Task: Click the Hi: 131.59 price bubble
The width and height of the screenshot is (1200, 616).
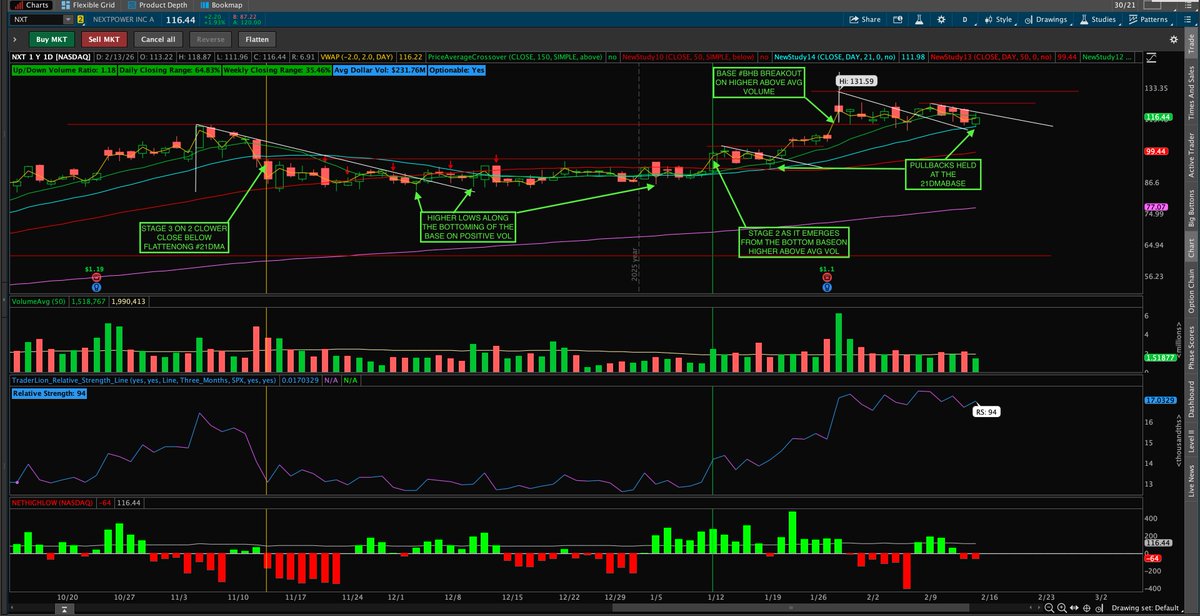Action: click(x=856, y=80)
